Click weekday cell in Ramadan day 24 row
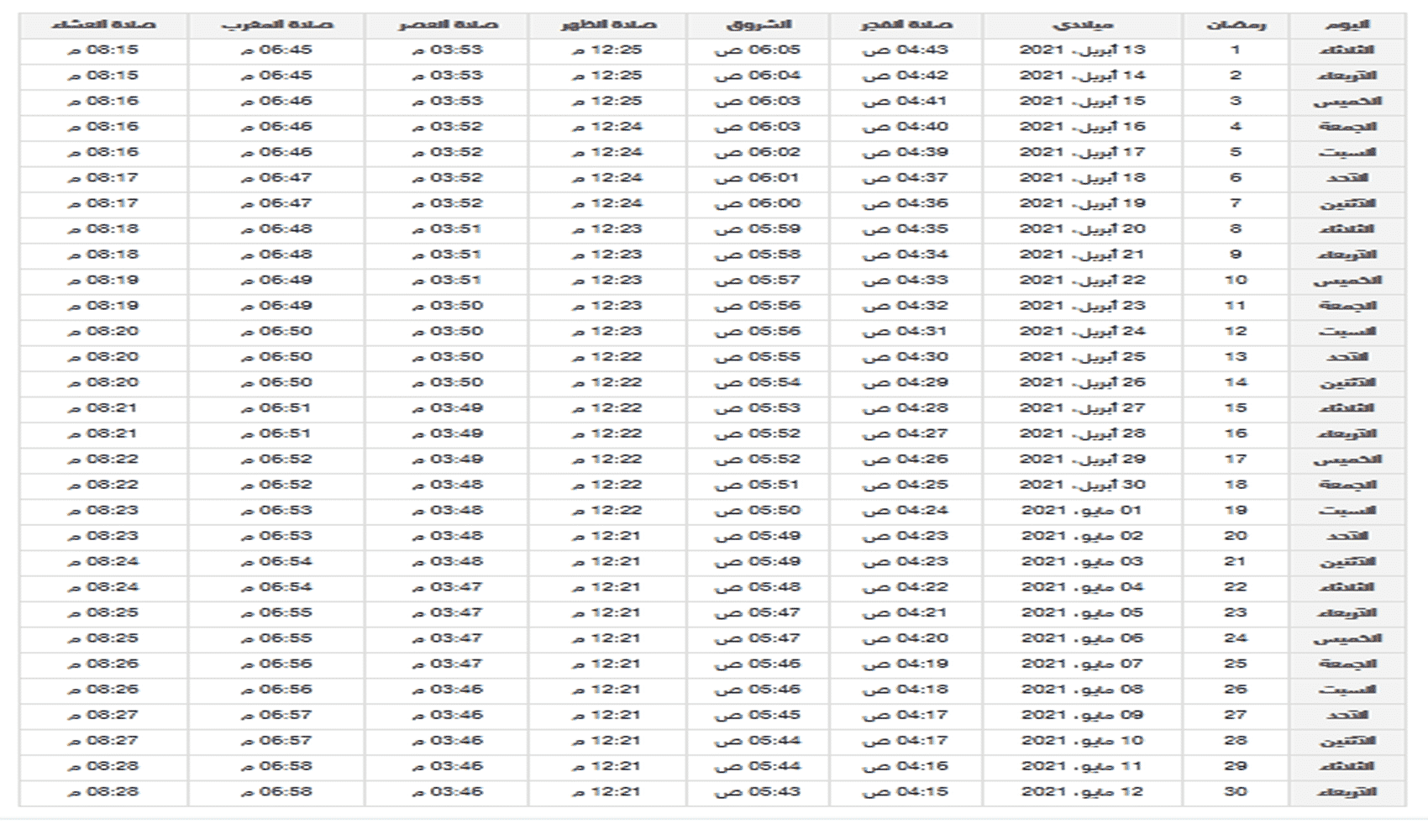Screen dimensions: 1428x840 [x=1347, y=638]
